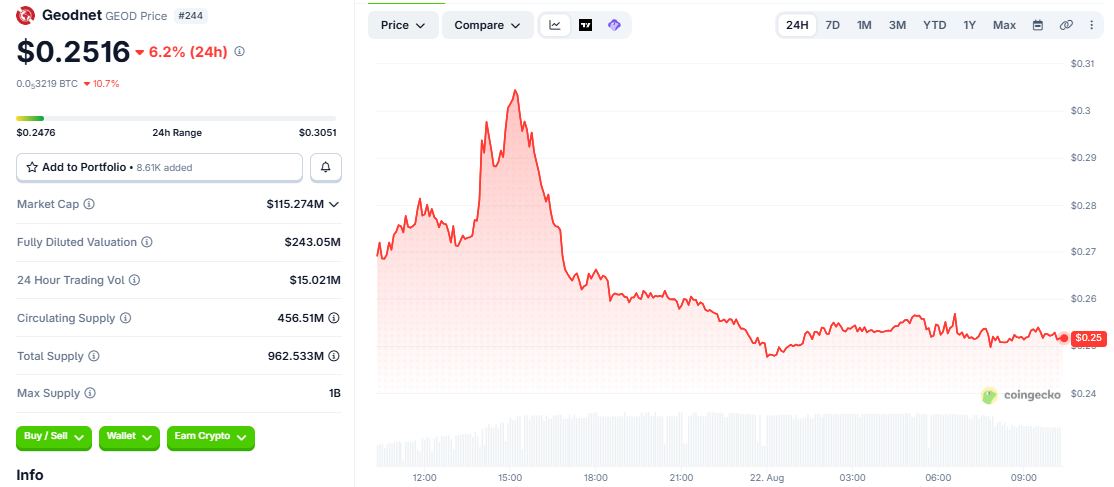The image size is (1114, 487).
Task: Show Market Cap info tooltip icon
Action: click(89, 204)
